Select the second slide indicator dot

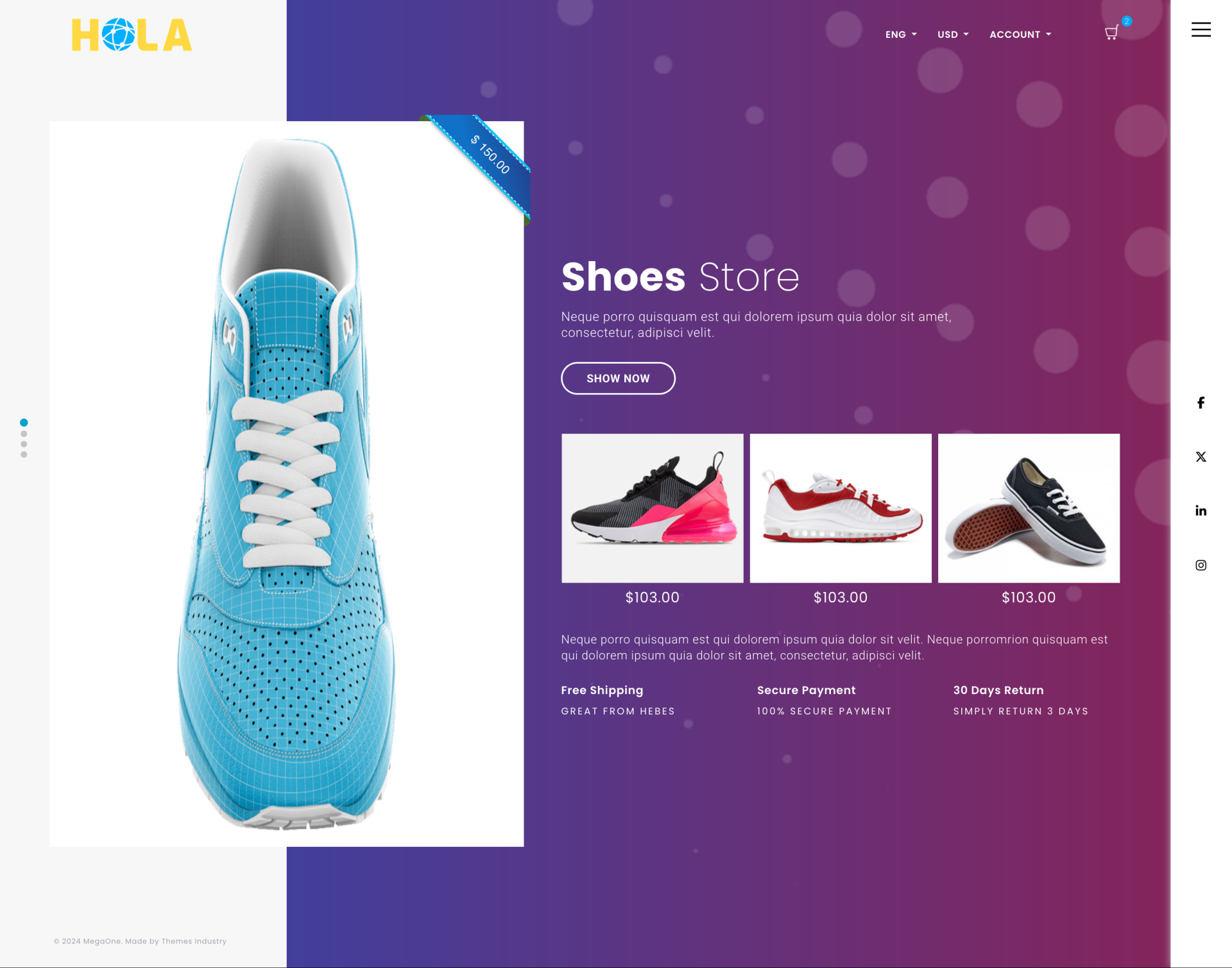24,434
